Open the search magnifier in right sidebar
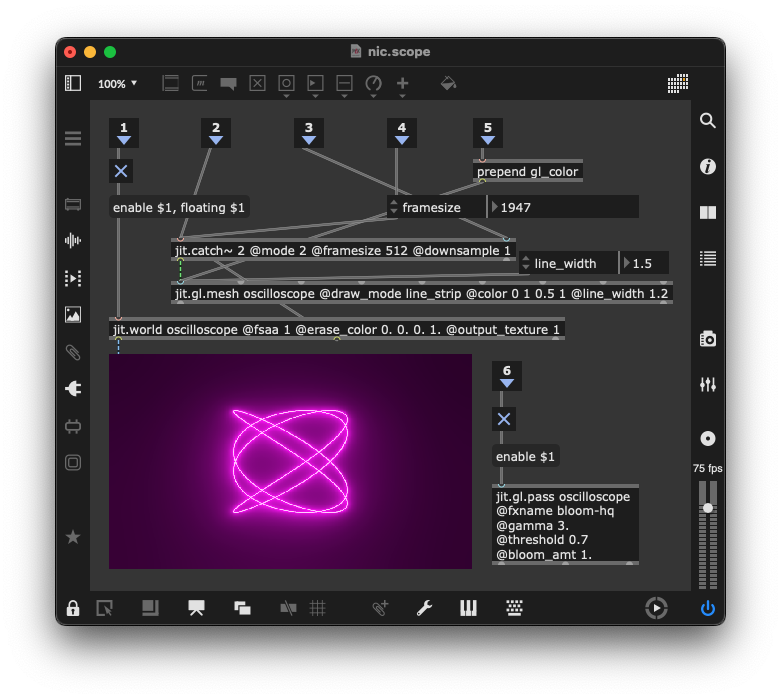The height and width of the screenshot is (699, 781). click(708, 121)
